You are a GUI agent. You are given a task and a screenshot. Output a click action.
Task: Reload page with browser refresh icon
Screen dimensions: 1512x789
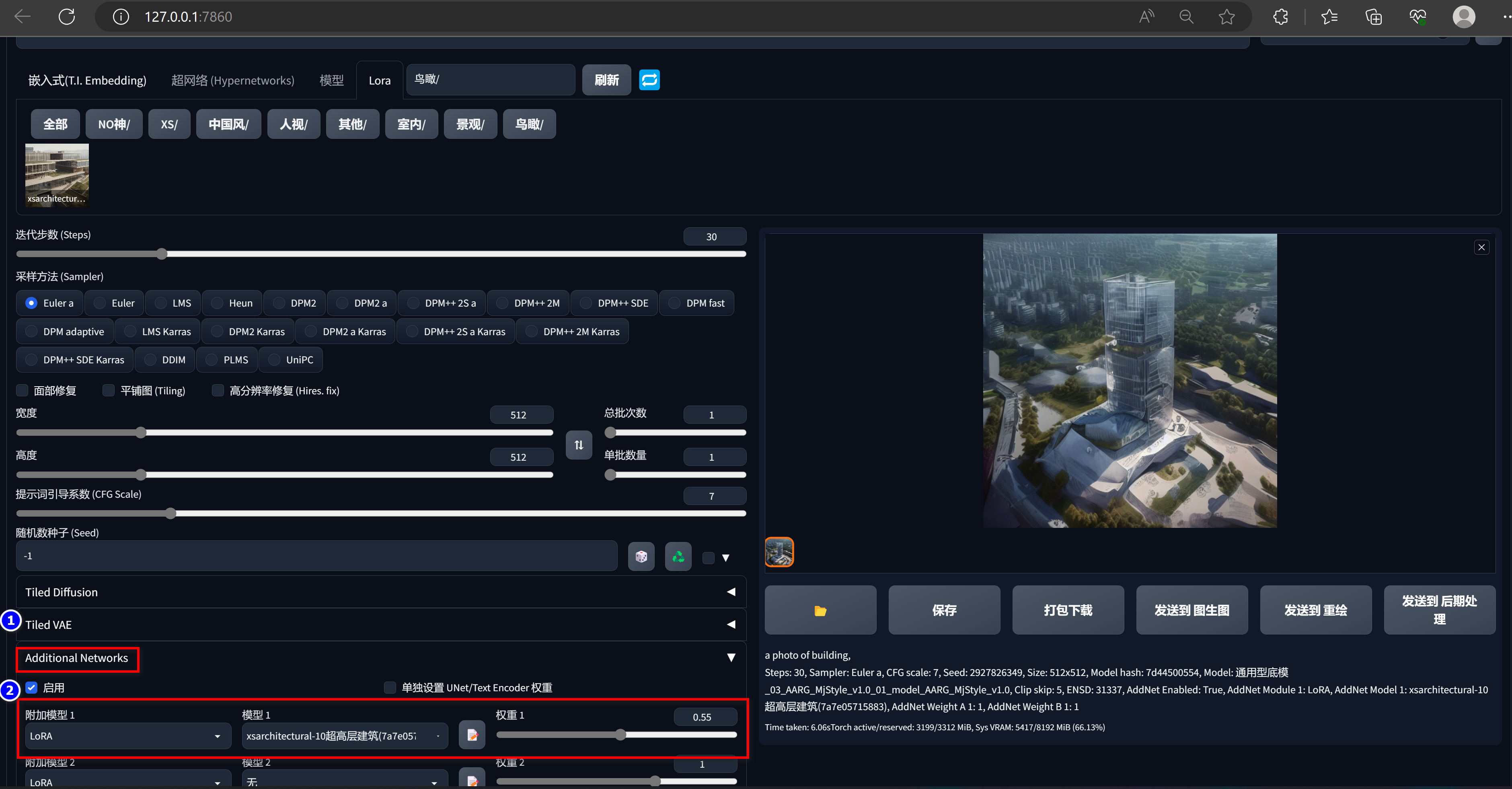pos(67,16)
